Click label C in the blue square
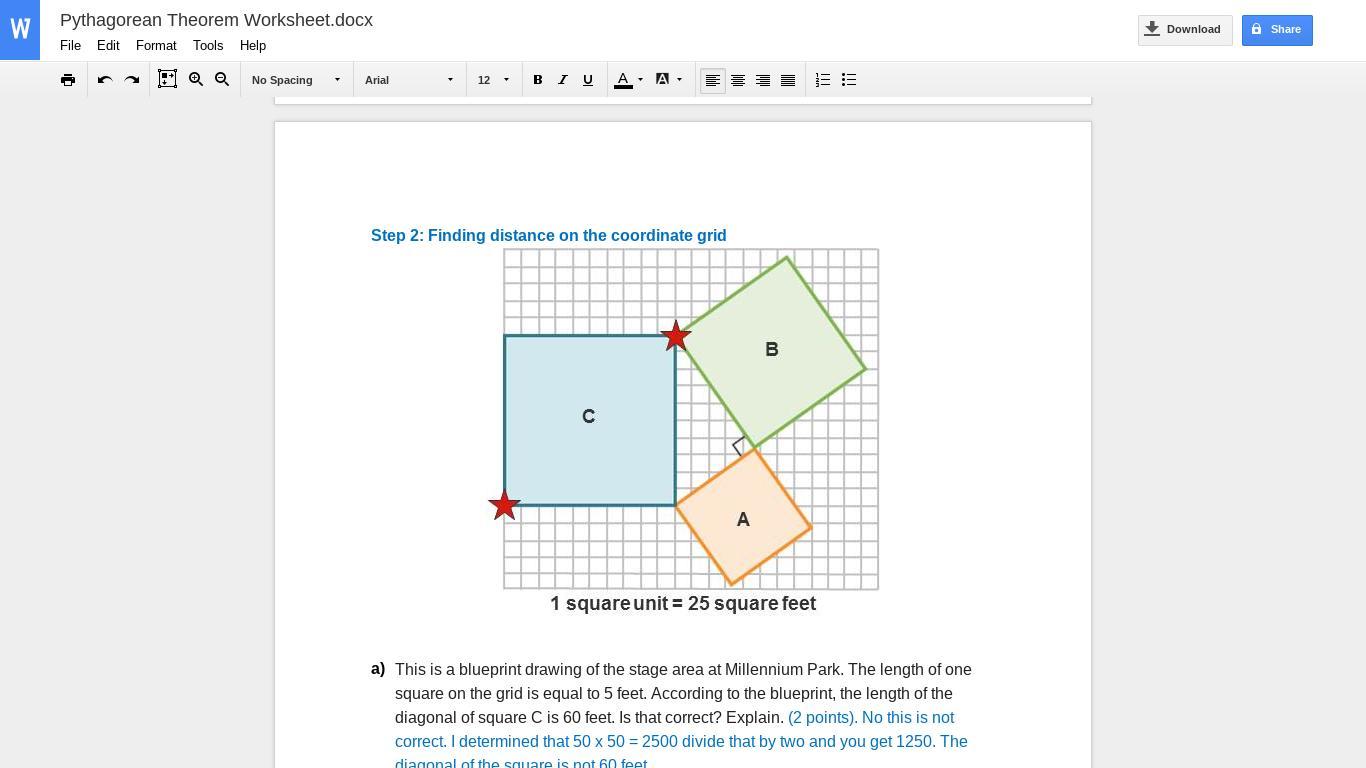 pyautogui.click(x=589, y=417)
